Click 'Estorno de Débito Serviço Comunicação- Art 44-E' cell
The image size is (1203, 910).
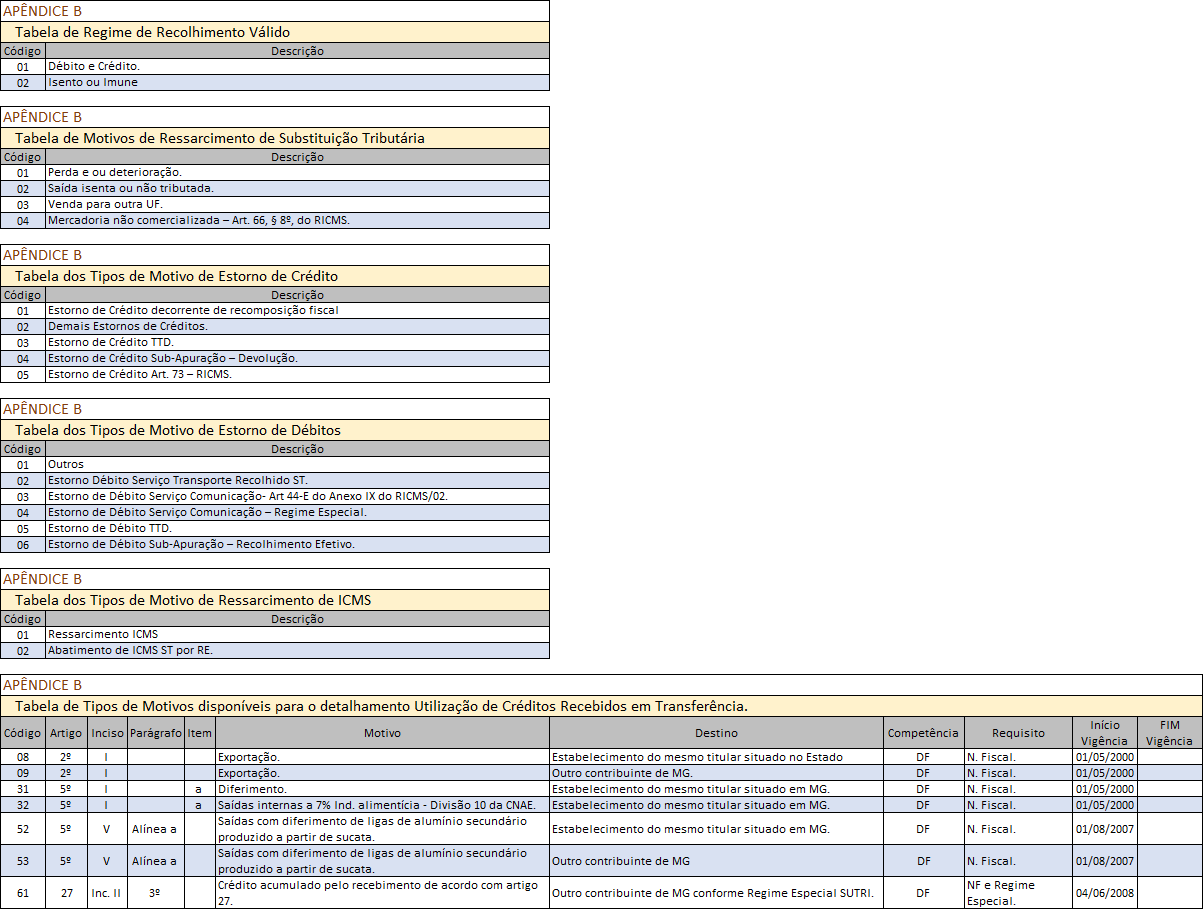(x=298, y=496)
